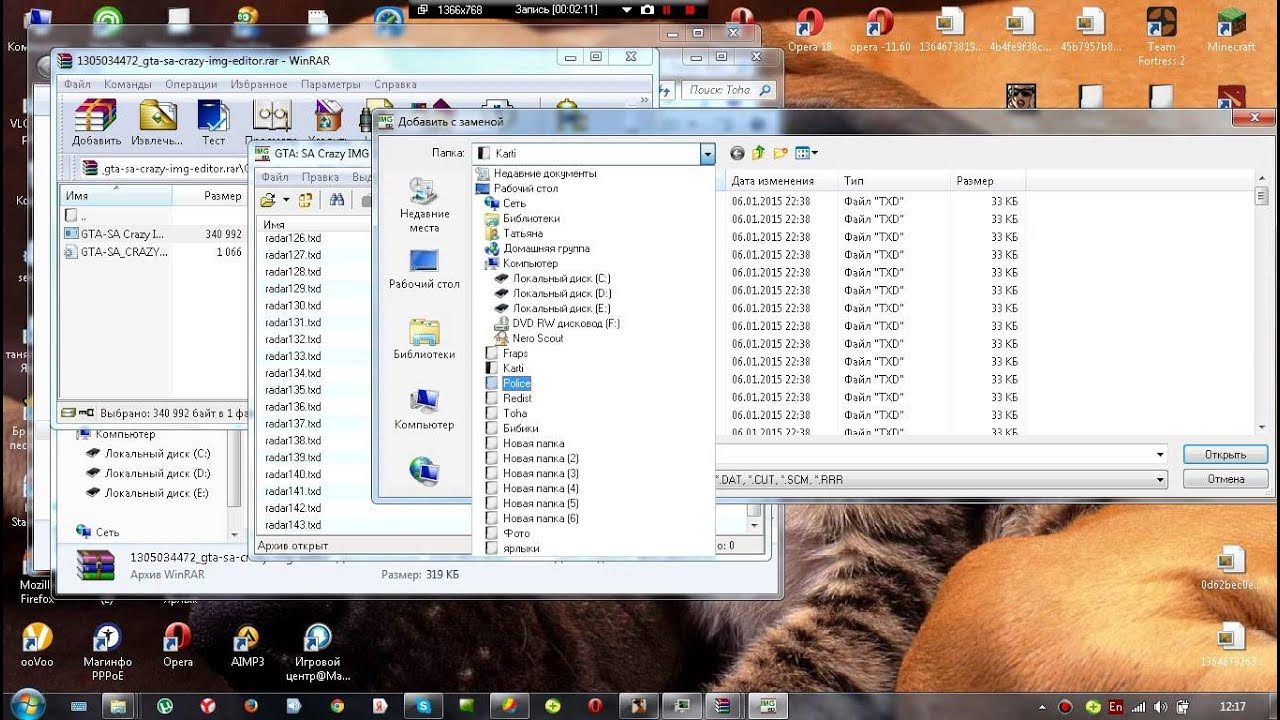Screen dimensions: 1280x720
Task: Open the Team Fortress 2 desktop shortcut
Action: tap(1161, 37)
